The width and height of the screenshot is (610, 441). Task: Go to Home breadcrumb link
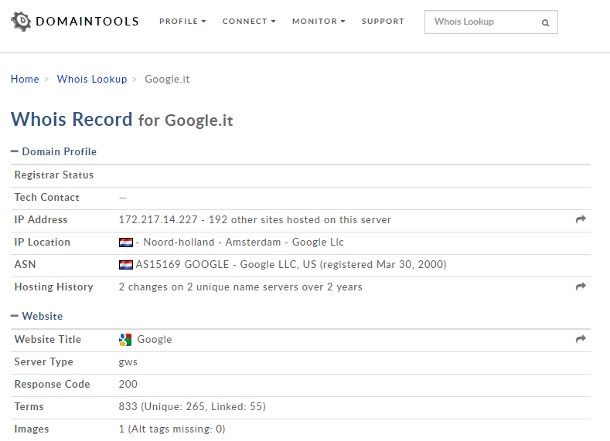(x=25, y=79)
